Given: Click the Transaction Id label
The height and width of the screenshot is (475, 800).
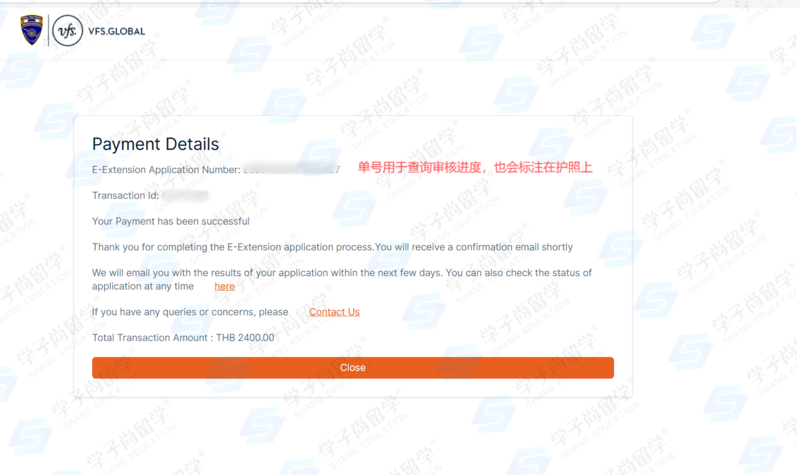Looking at the screenshot, I should coord(126,195).
